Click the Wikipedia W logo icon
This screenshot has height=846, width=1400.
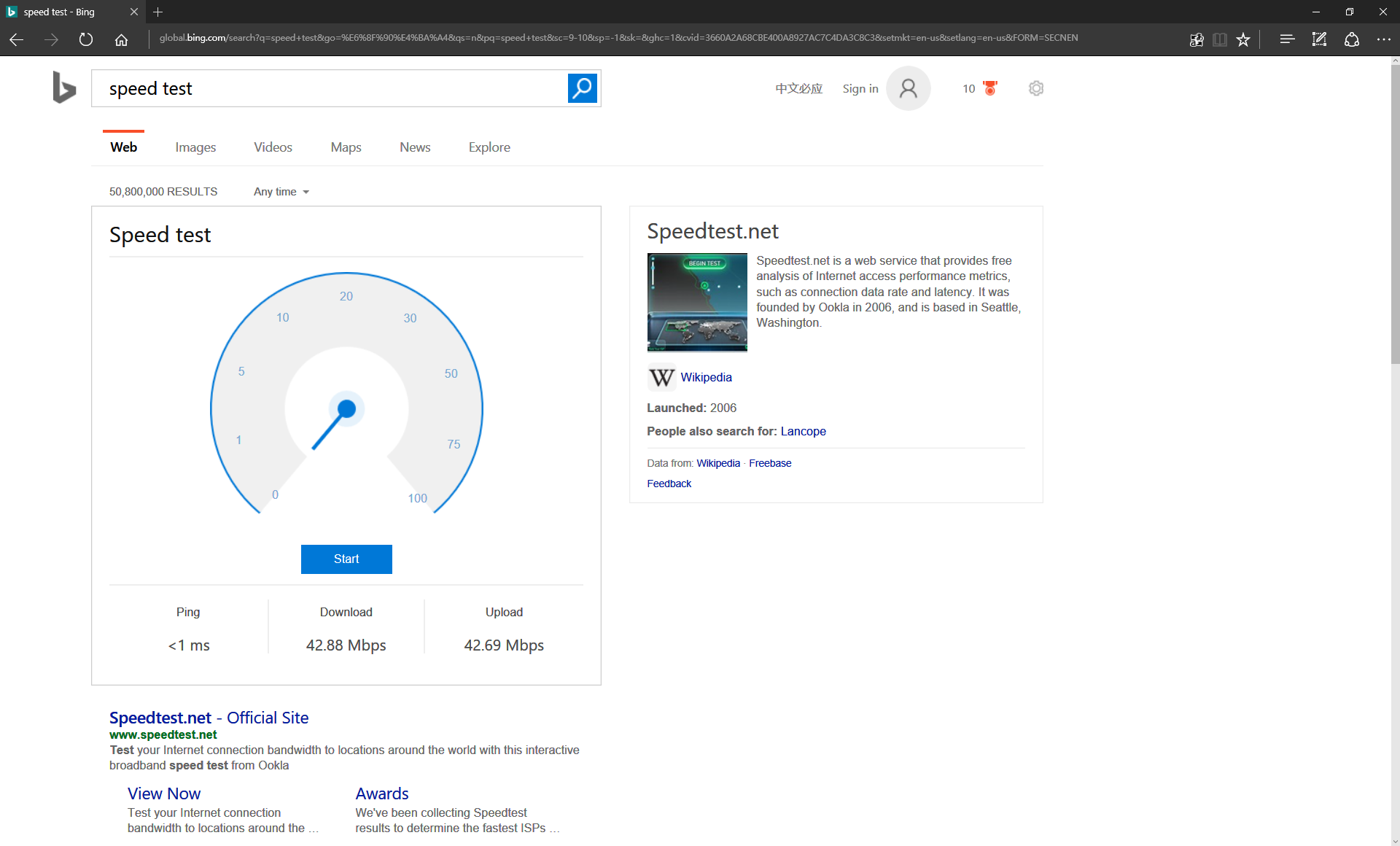[661, 377]
